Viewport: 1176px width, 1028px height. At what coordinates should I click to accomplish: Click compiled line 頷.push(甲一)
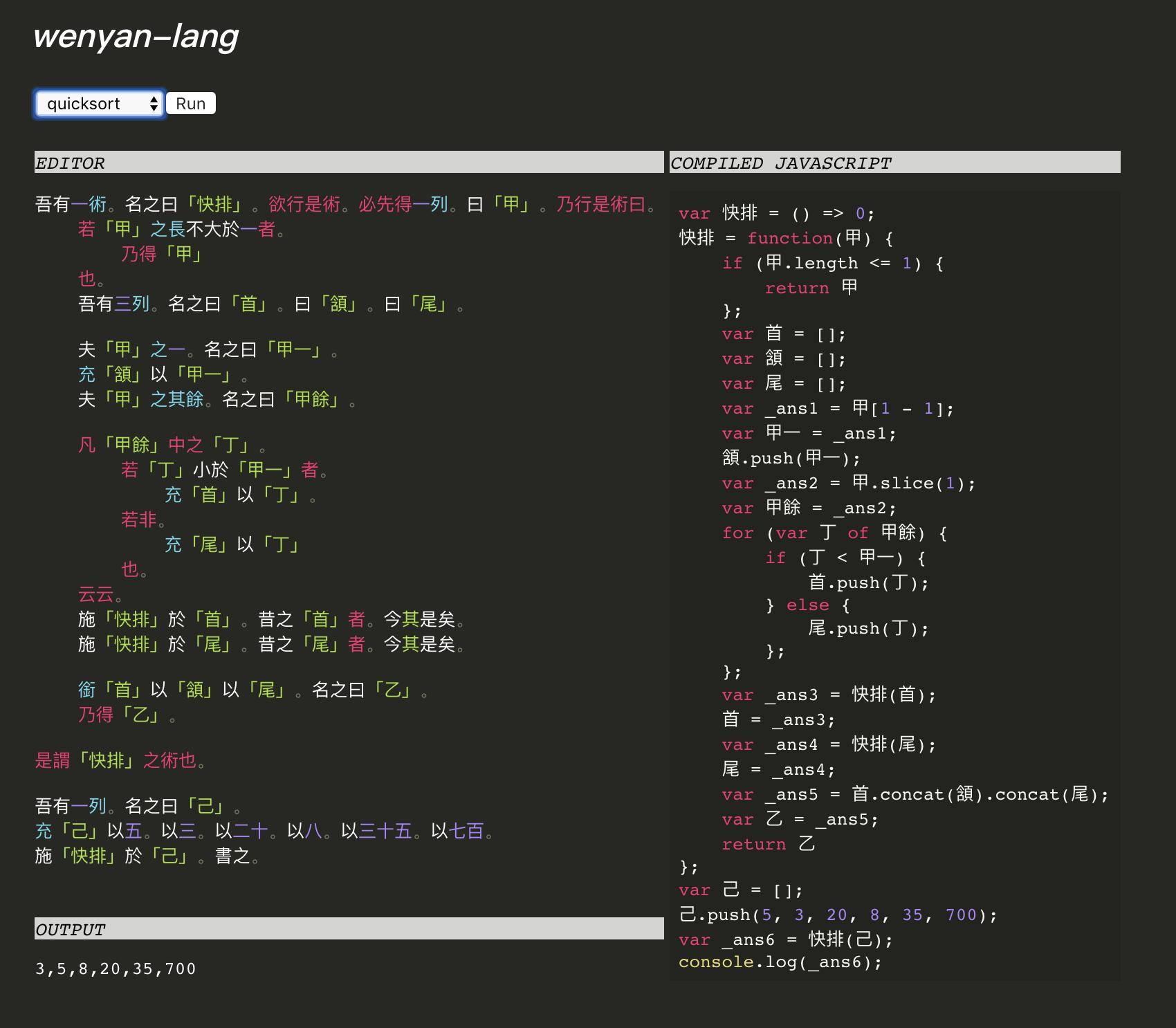click(x=791, y=459)
